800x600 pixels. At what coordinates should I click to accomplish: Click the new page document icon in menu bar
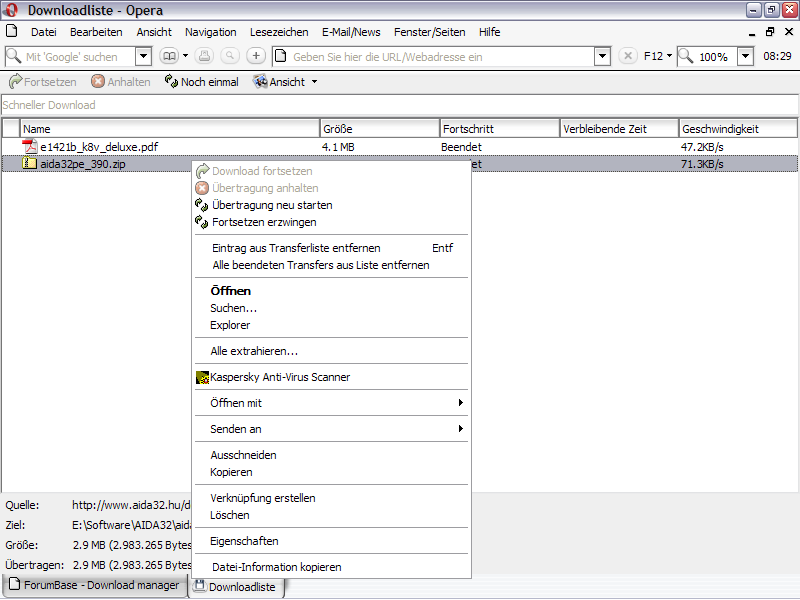click(x=11, y=31)
